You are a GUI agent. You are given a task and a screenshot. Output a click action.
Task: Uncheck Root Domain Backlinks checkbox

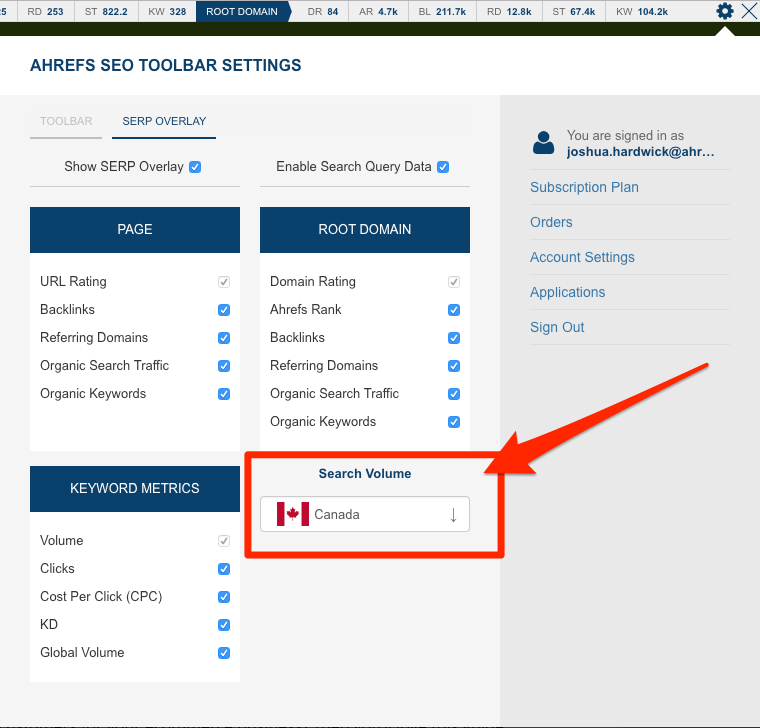(x=454, y=338)
